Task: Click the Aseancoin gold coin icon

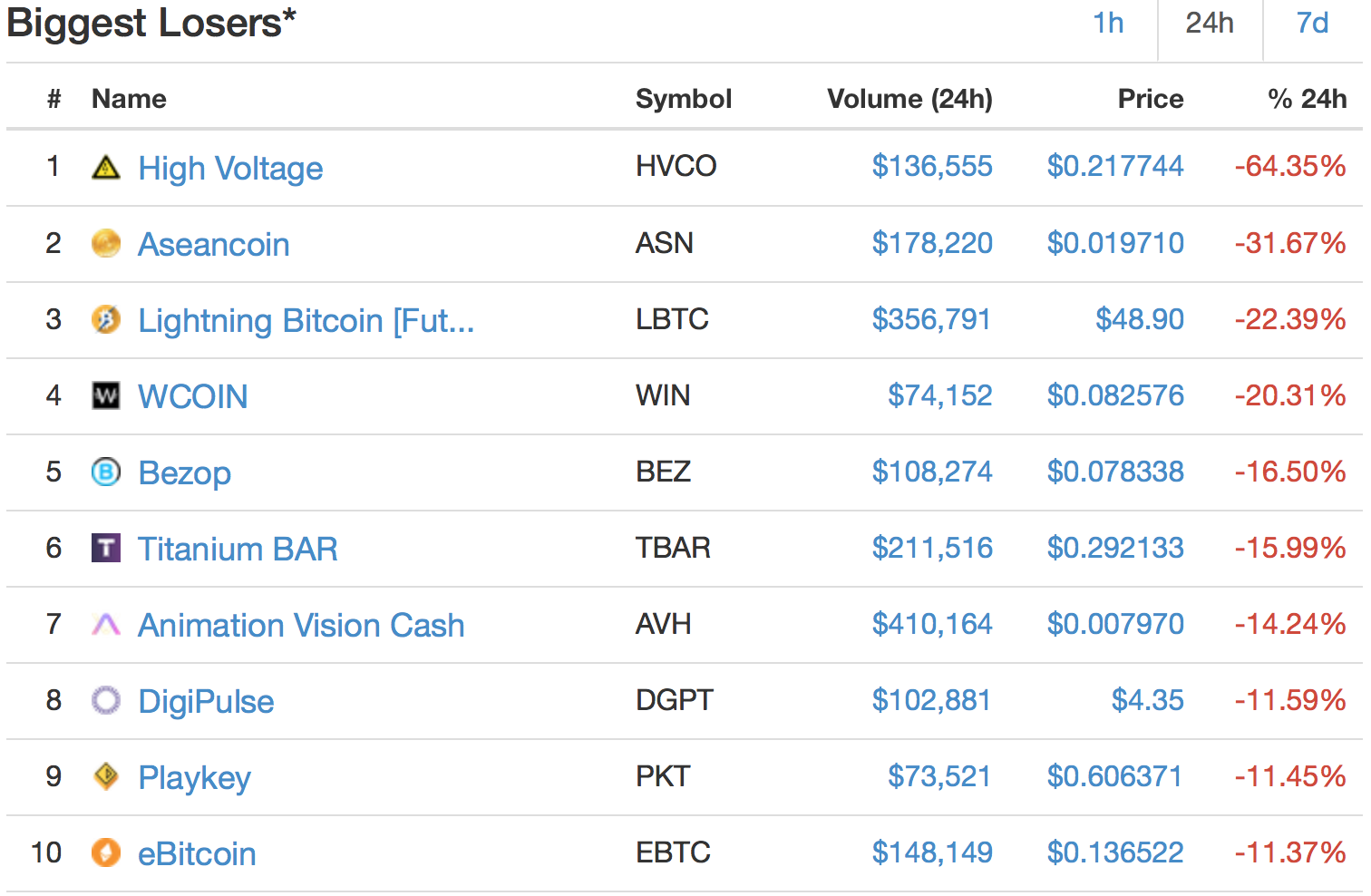Action: (x=106, y=243)
